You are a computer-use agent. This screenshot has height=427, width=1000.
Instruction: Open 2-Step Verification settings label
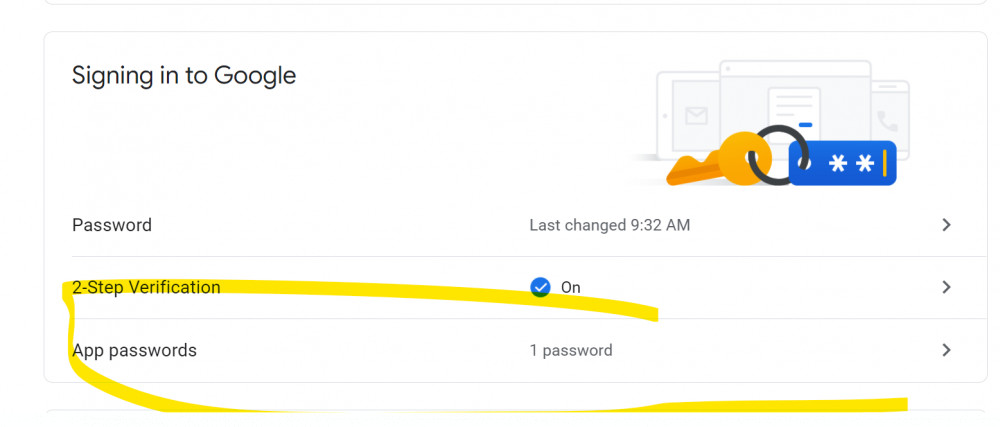(146, 287)
